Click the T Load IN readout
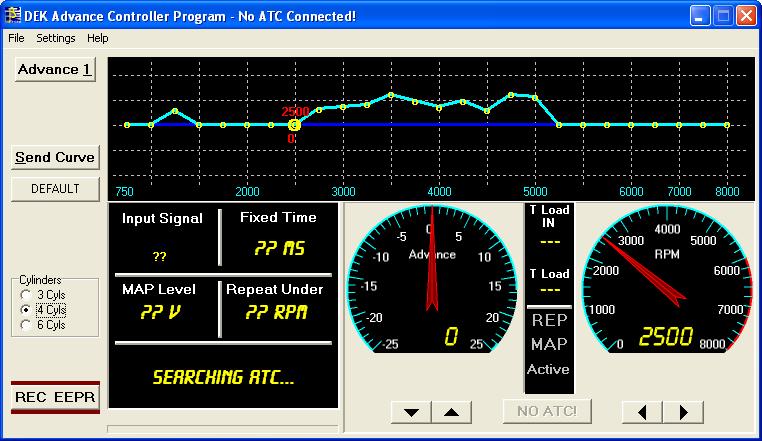 tap(550, 242)
